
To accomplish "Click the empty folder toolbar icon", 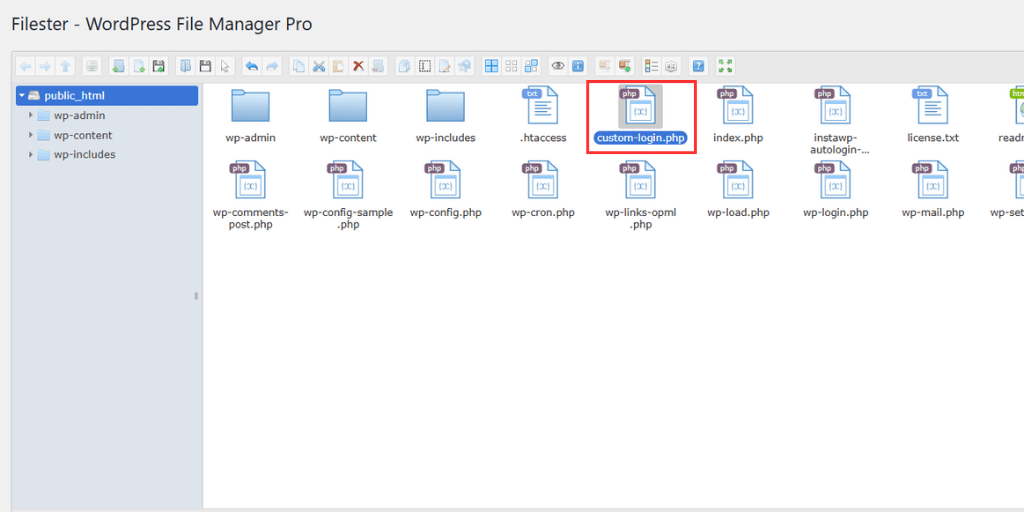I will [378, 66].
